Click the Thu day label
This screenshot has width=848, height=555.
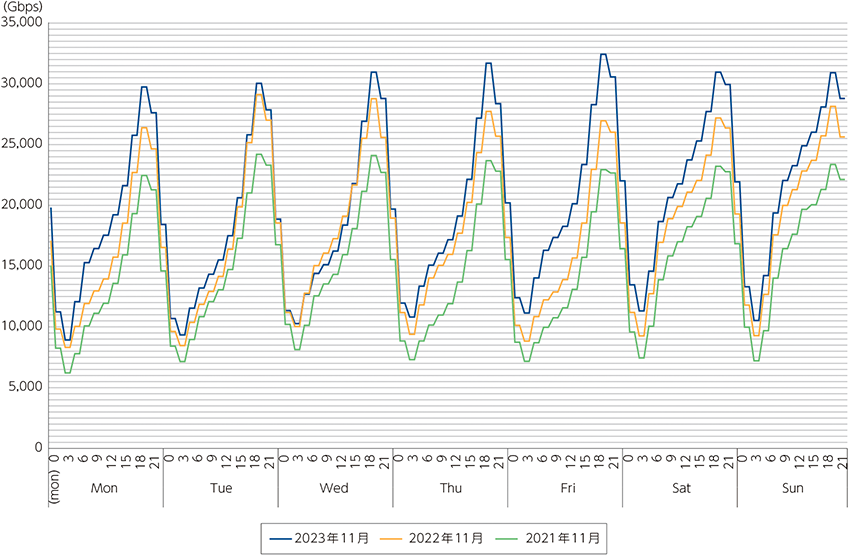(450, 489)
